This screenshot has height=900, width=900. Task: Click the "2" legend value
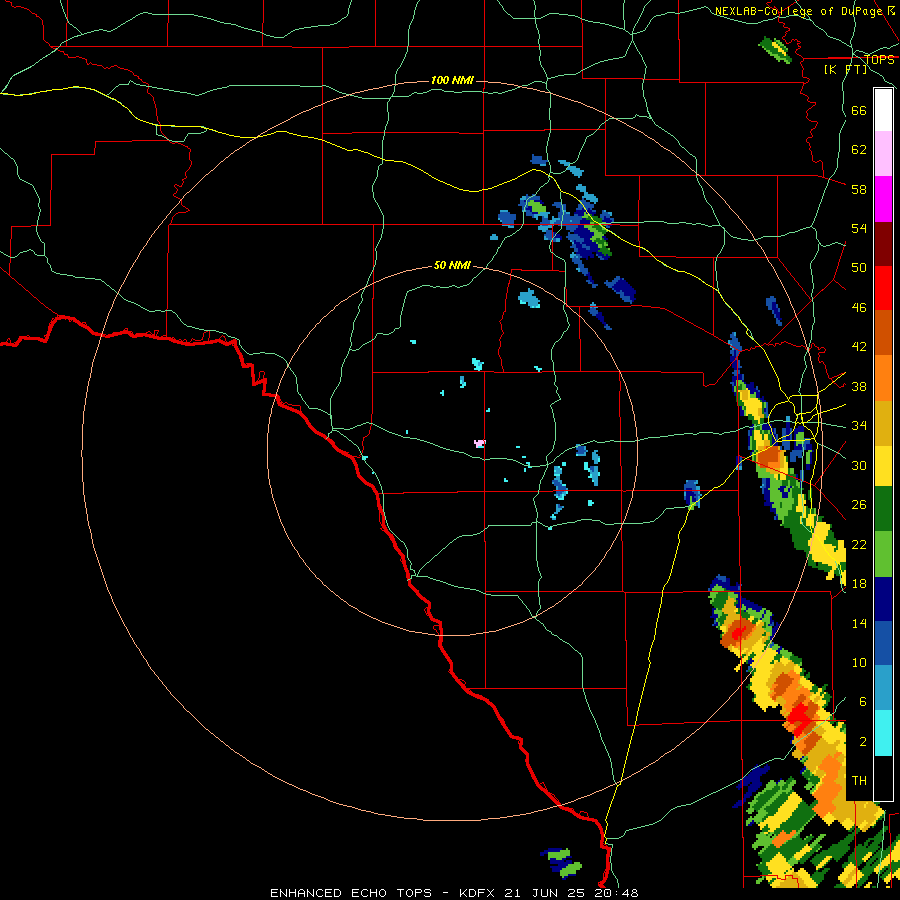tap(863, 742)
